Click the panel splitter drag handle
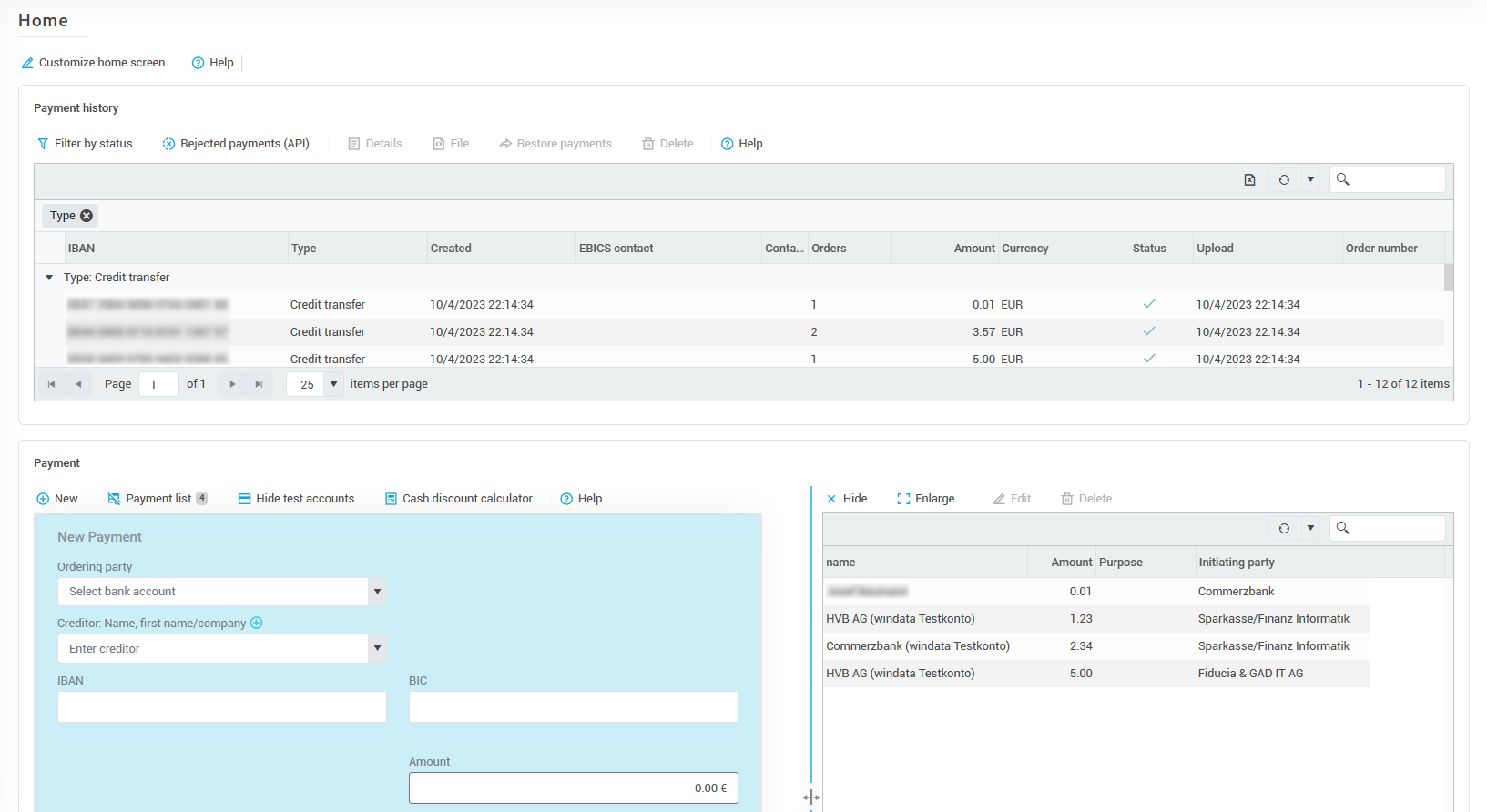 pyautogui.click(x=811, y=797)
